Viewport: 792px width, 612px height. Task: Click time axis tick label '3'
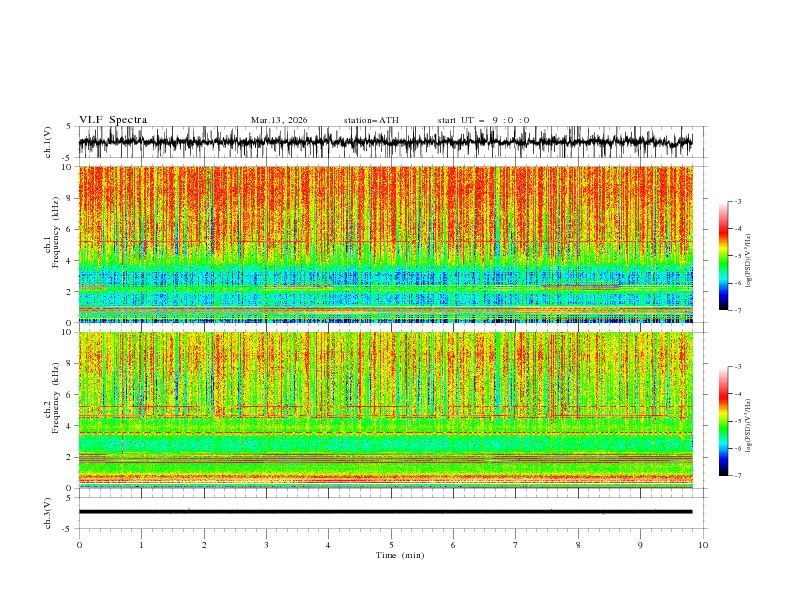266,545
